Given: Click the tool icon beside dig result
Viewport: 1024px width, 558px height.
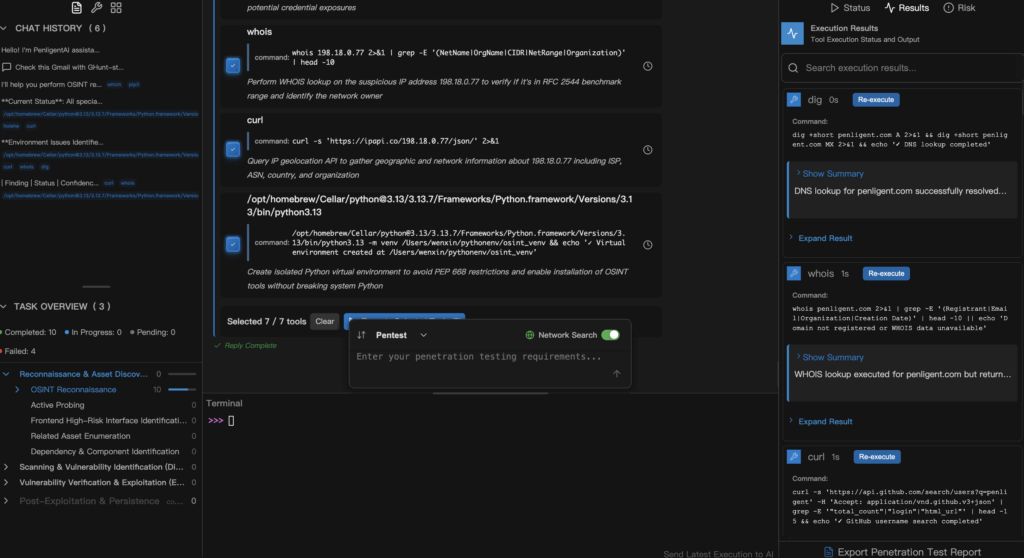Looking at the screenshot, I should click(794, 100).
